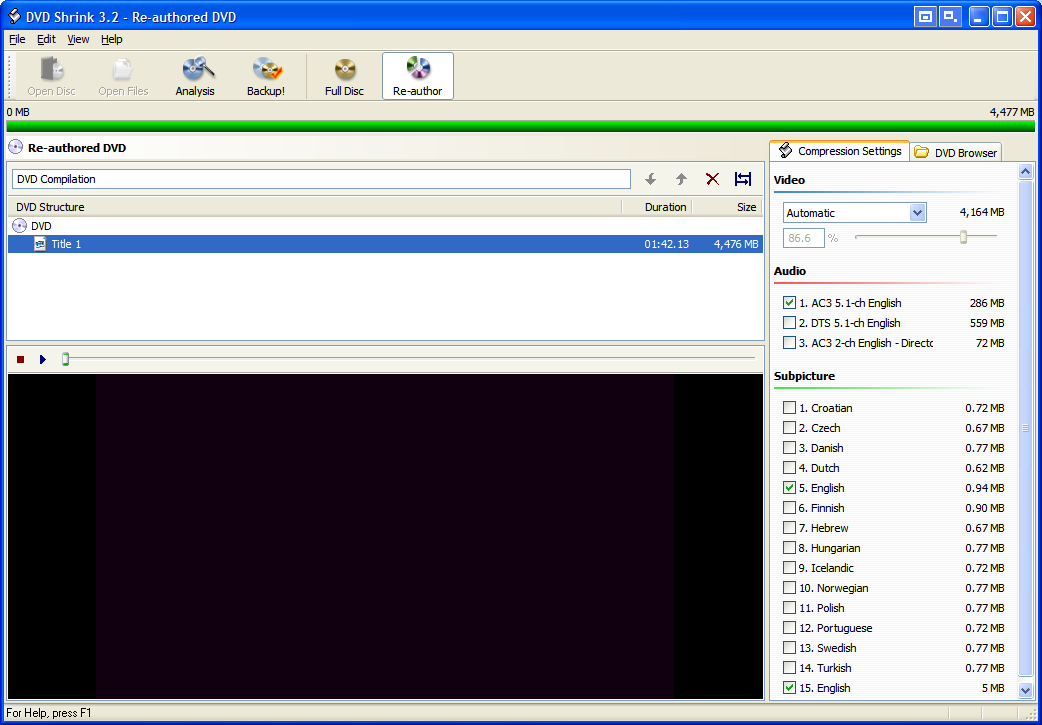Switch to the DVD Browser tab

(x=955, y=152)
